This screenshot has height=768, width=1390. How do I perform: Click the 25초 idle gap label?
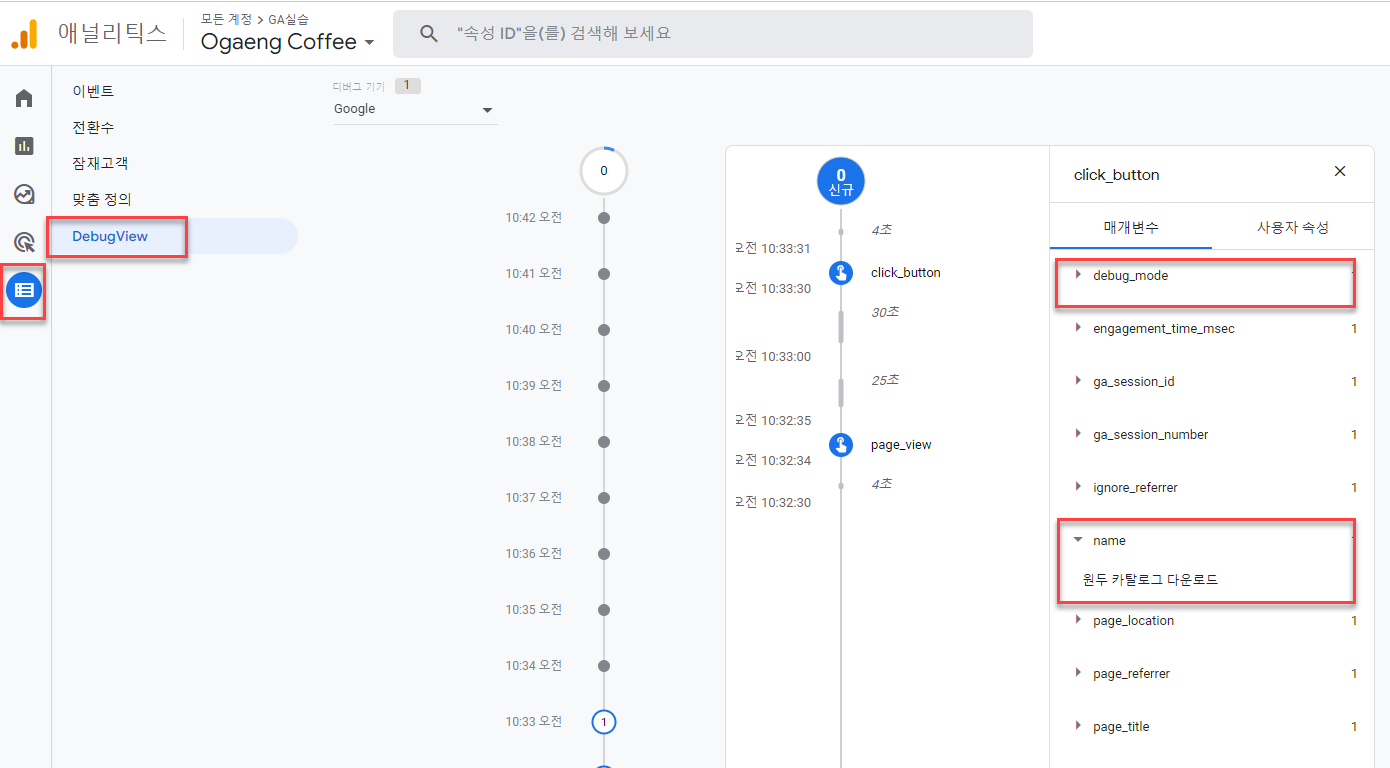coord(885,380)
